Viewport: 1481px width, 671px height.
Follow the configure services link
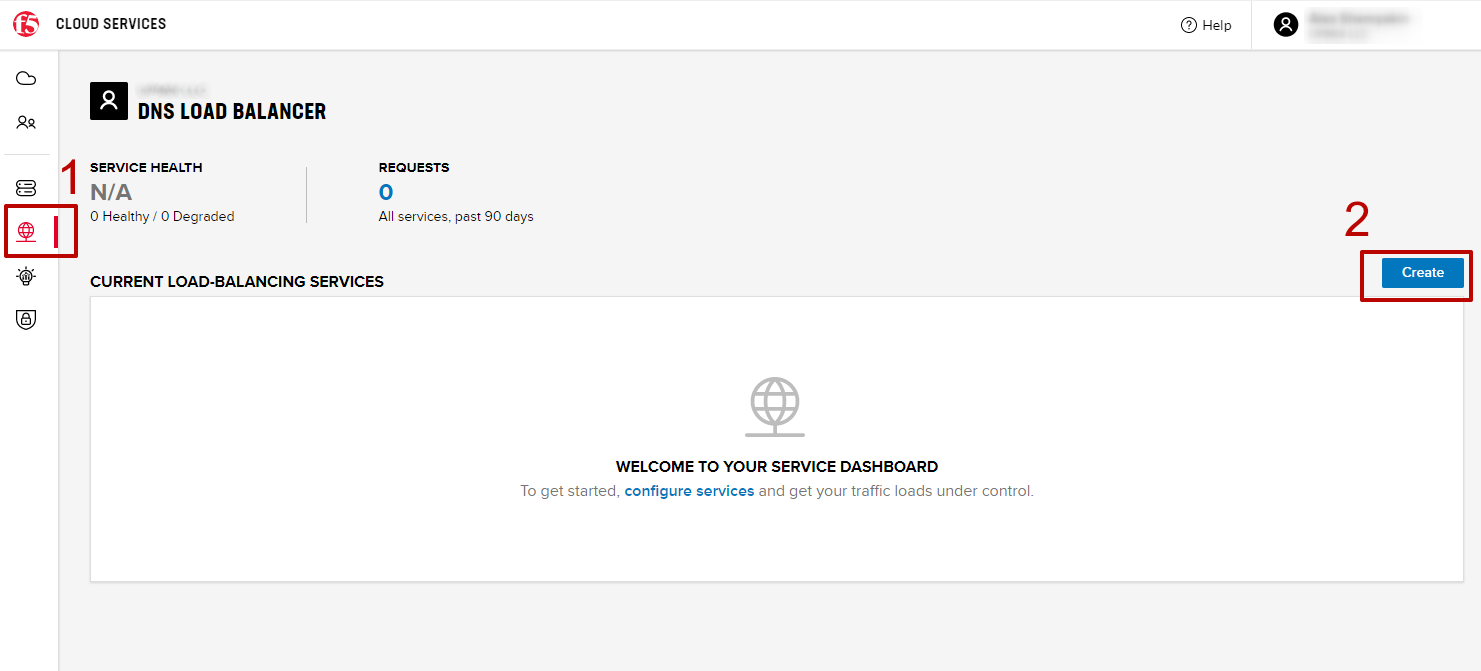coord(689,491)
